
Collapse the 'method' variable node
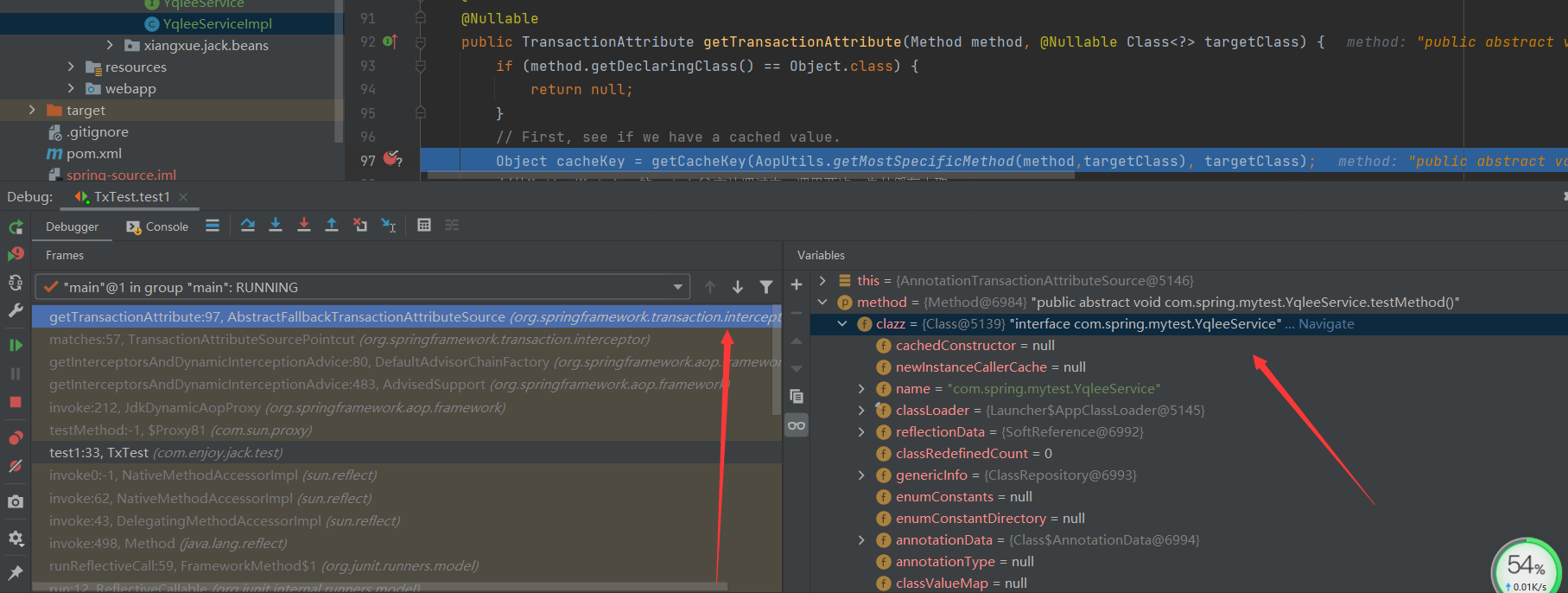click(822, 302)
